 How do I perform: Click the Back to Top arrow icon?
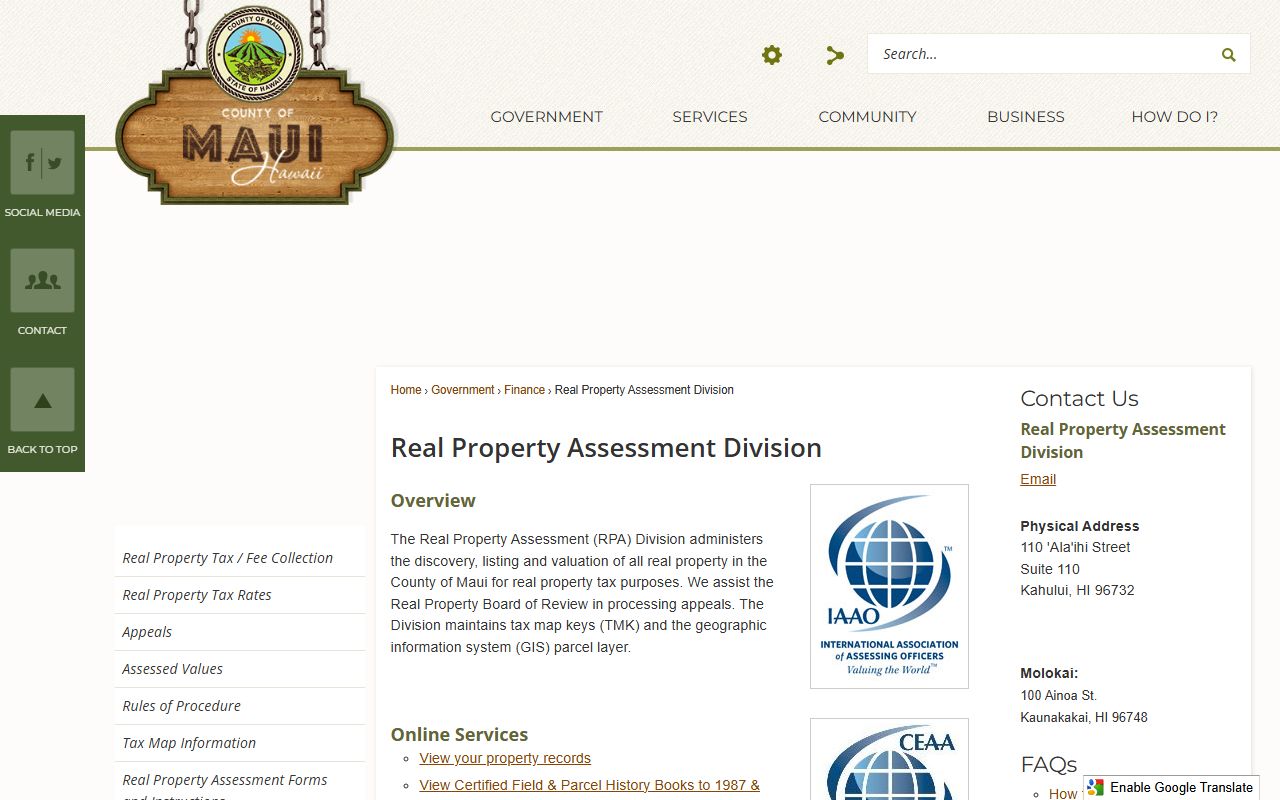(42, 399)
